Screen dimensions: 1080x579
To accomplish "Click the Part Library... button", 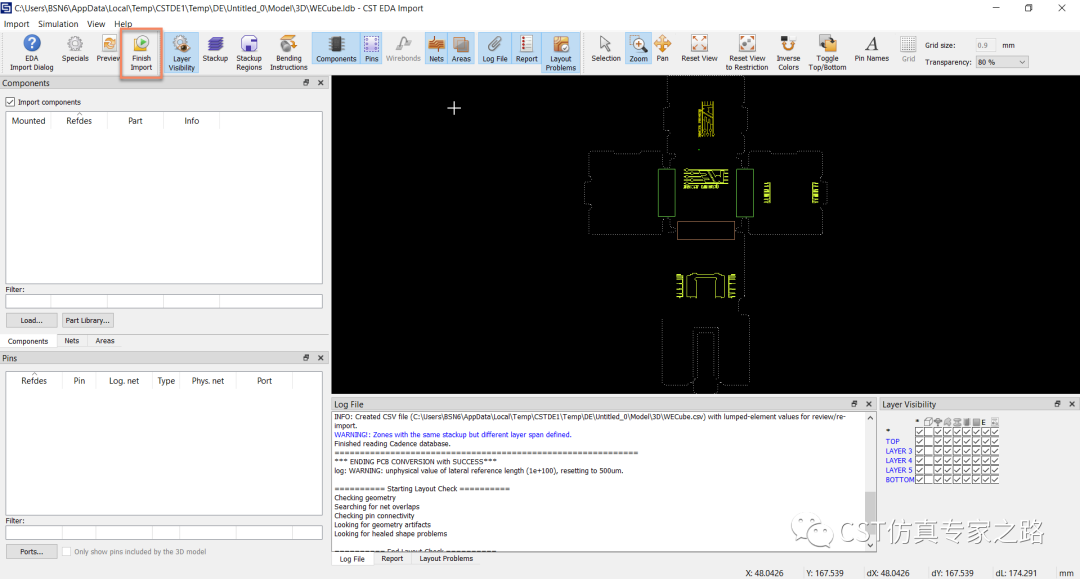I will 87,320.
